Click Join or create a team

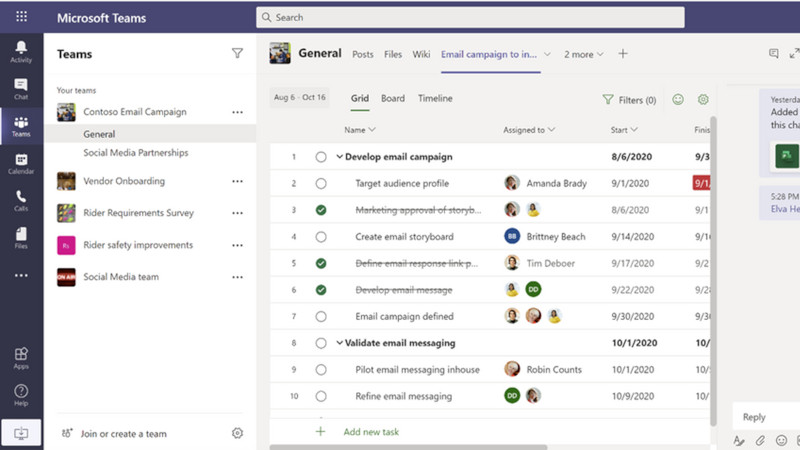point(123,434)
